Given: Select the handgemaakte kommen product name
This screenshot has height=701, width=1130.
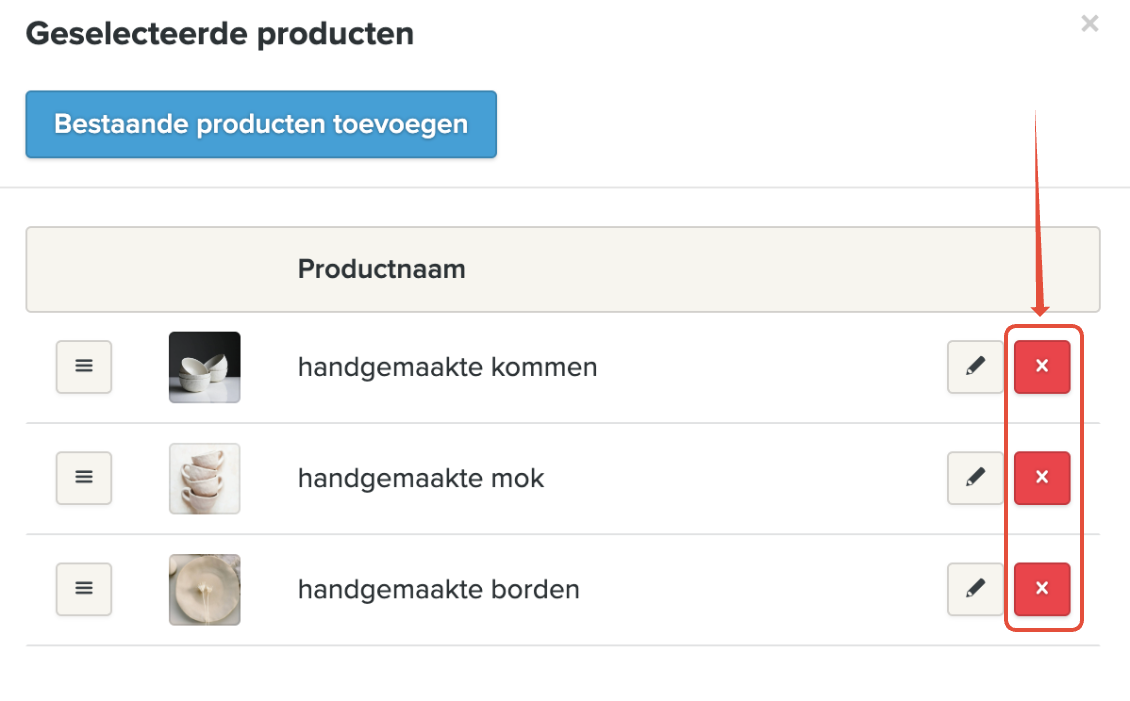Looking at the screenshot, I should 447,367.
